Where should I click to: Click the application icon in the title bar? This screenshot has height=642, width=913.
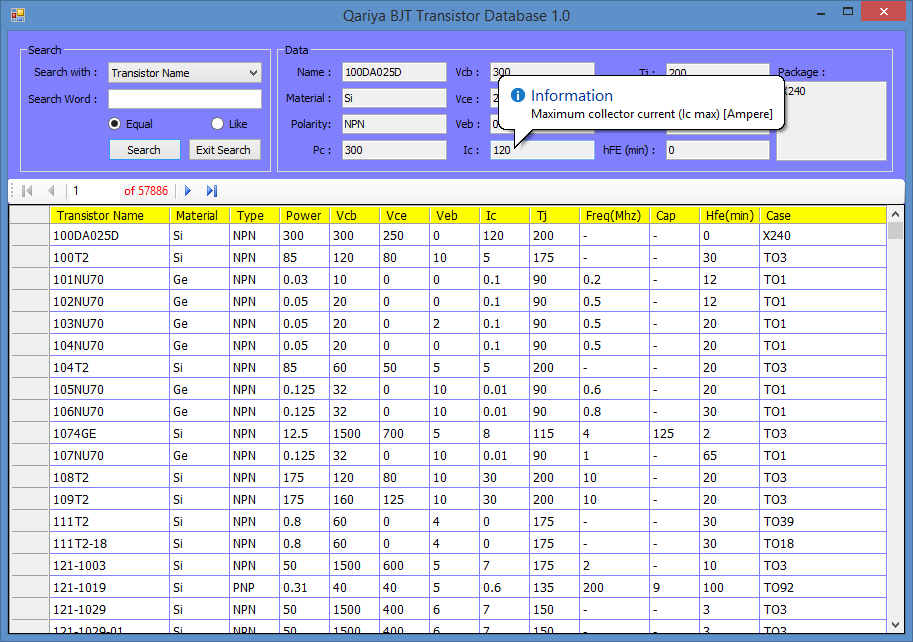(x=17, y=15)
